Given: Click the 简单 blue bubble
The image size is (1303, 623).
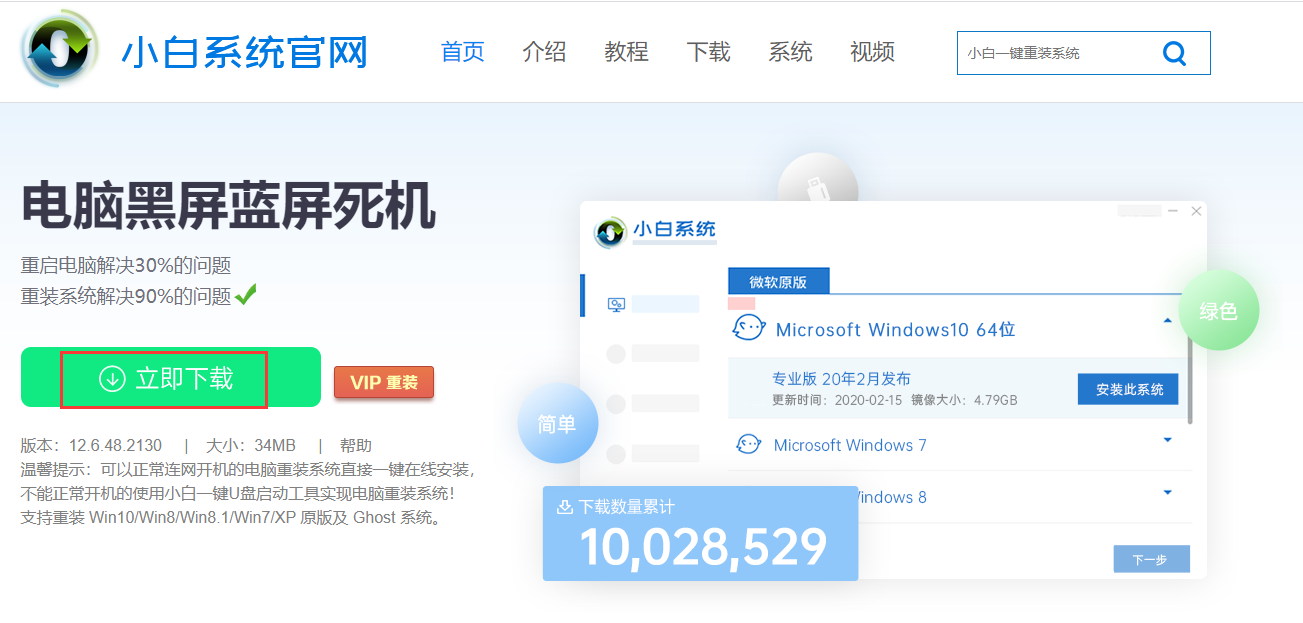Looking at the screenshot, I should tap(557, 424).
